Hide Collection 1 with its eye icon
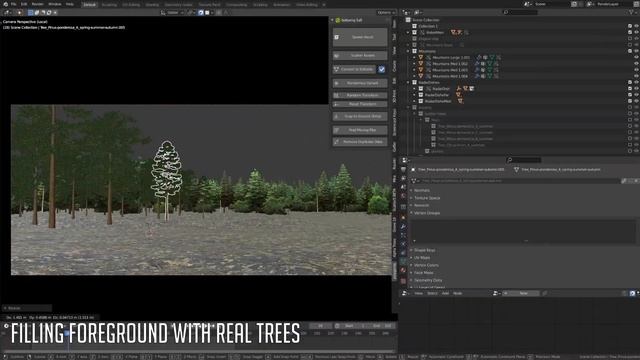The width and height of the screenshot is (640, 360). point(636,26)
